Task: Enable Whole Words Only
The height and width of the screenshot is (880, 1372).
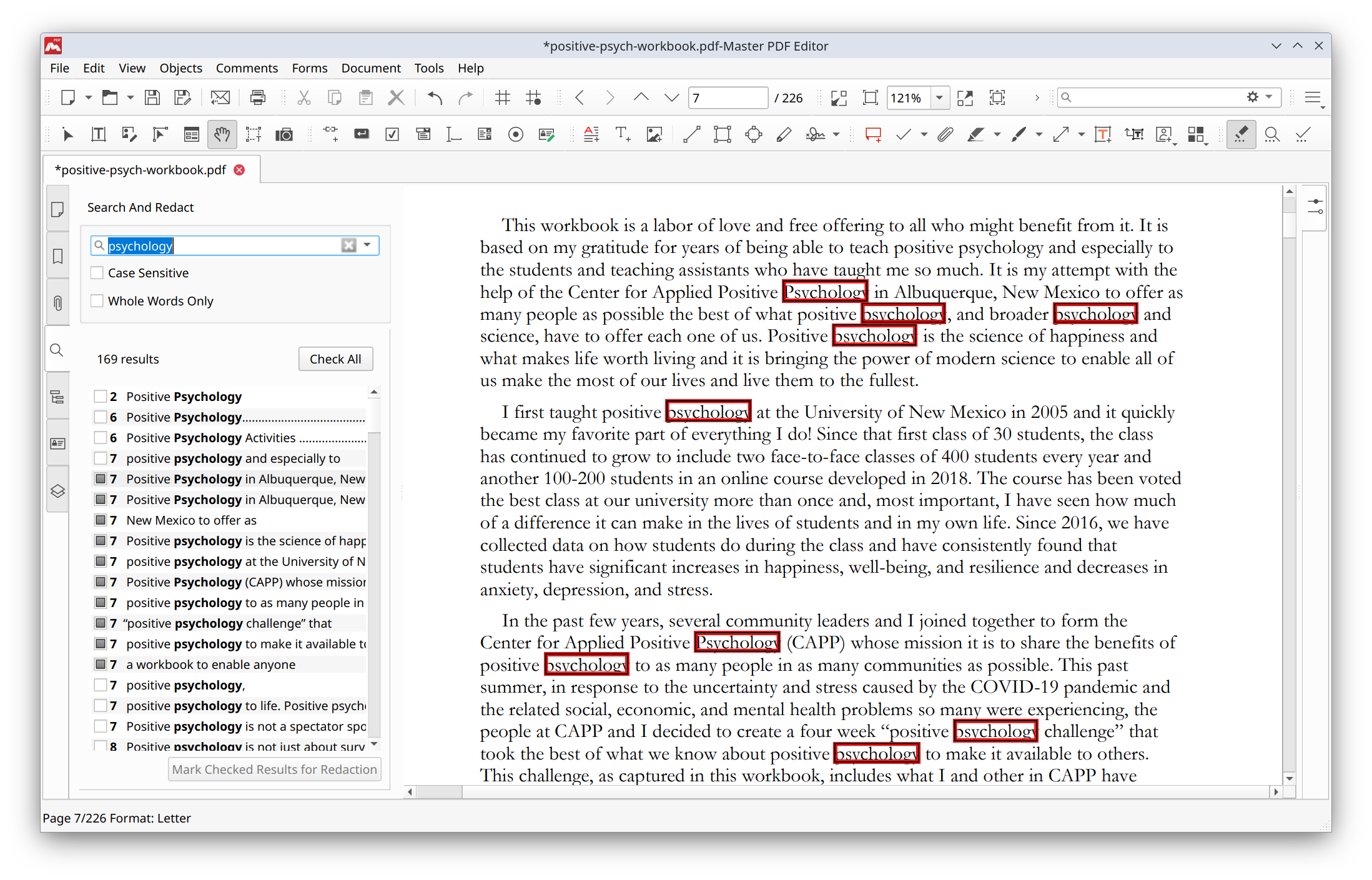Action: click(x=97, y=300)
